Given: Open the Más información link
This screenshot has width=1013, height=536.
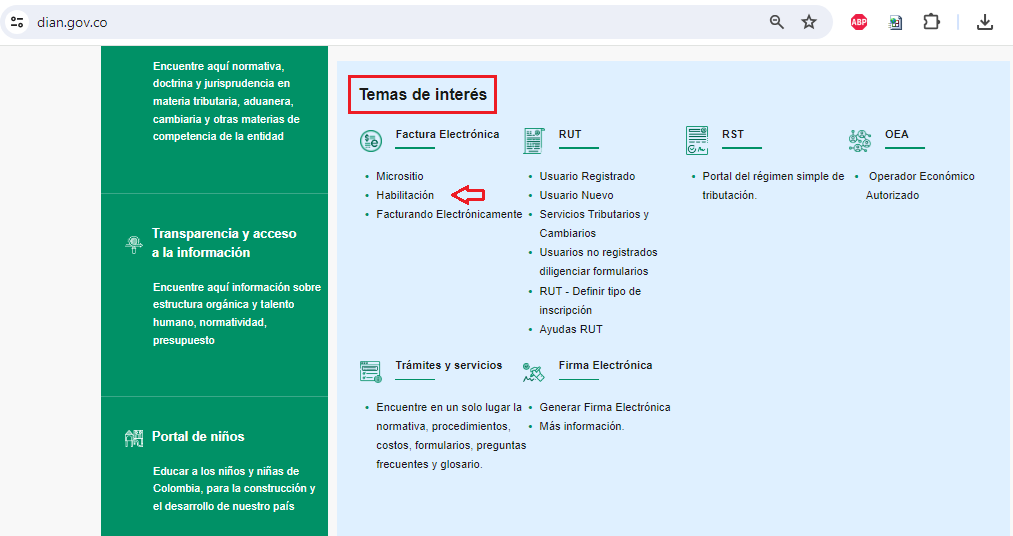Looking at the screenshot, I should tap(581, 426).
